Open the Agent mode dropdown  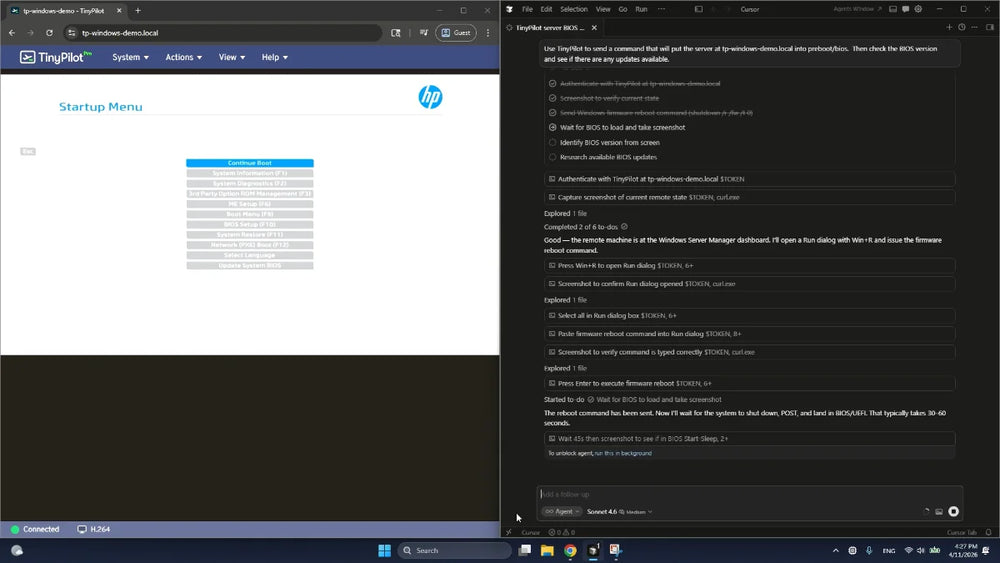click(561, 511)
